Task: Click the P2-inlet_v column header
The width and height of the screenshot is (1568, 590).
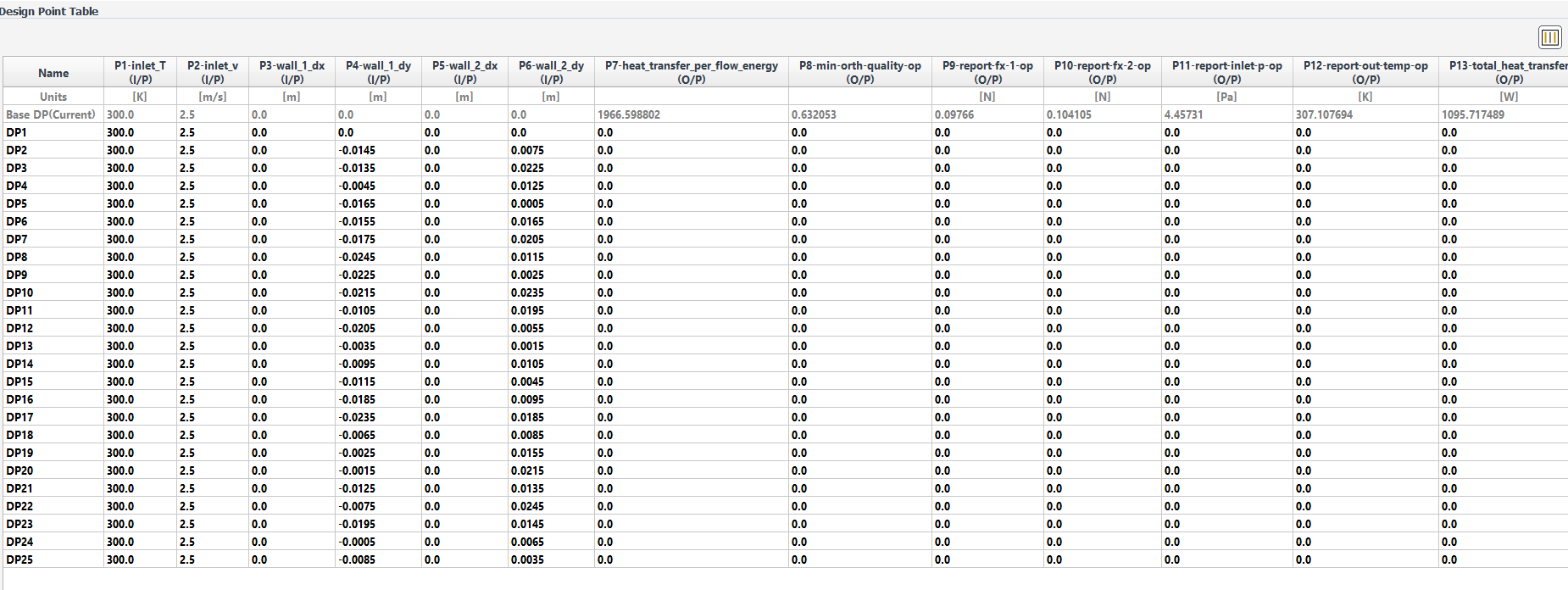Action: coord(212,72)
